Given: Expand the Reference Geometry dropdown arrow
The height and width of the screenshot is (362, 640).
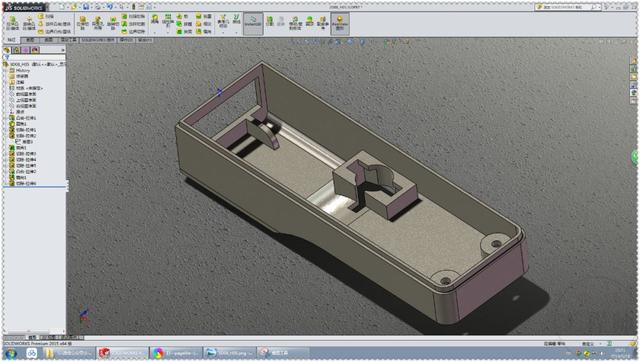Looking at the screenshot, I should (x=223, y=33).
